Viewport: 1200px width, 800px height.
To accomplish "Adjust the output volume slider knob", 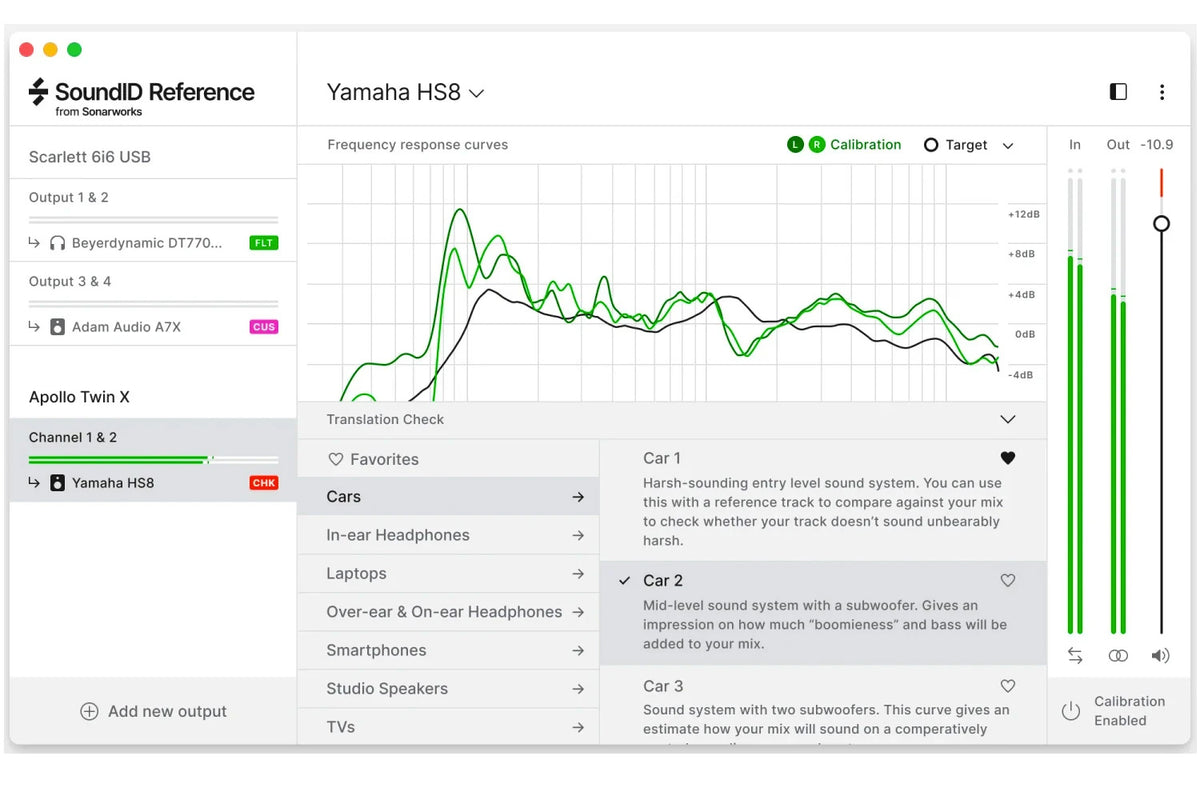I will pyautogui.click(x=1161, y=223).
